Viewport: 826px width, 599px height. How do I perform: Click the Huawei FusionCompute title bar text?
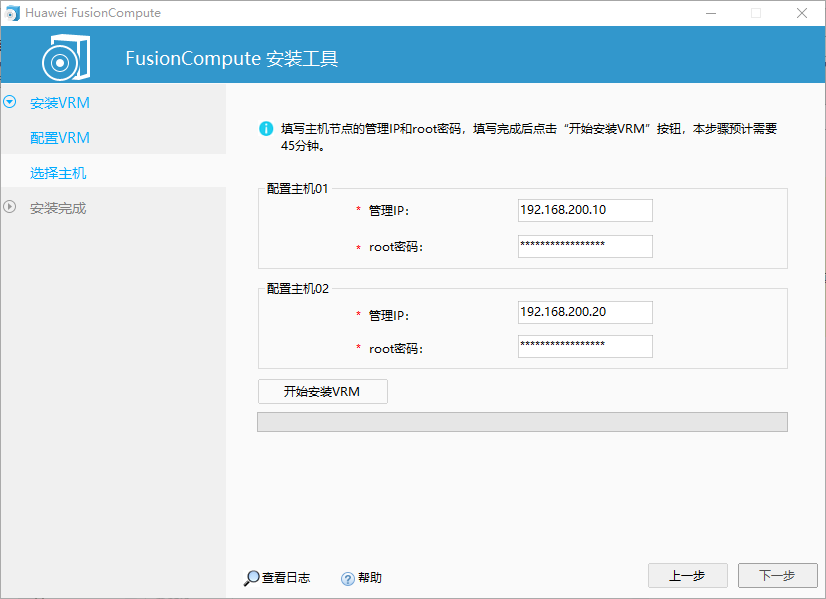tap(93, 13)
